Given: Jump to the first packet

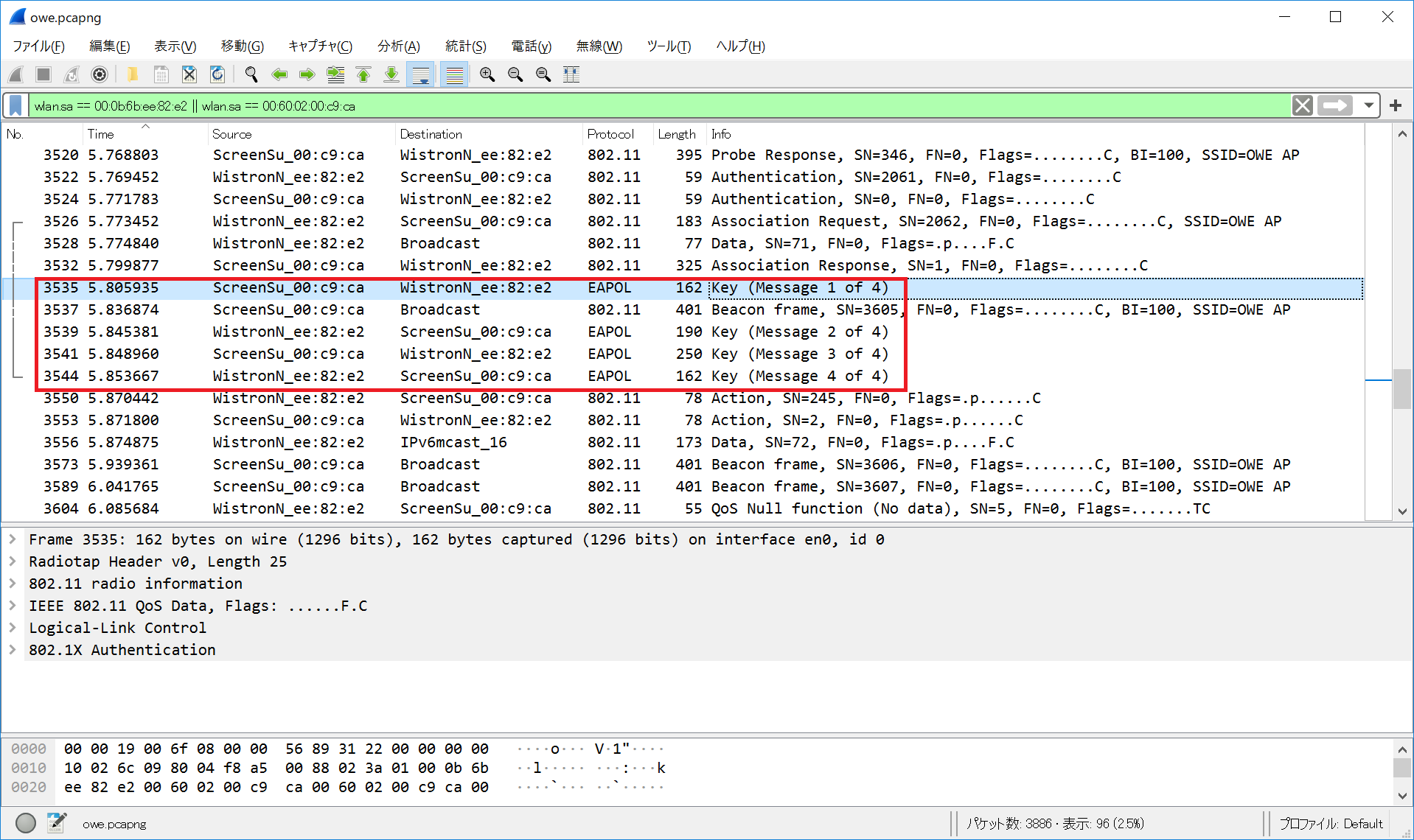Looking at the screenshot, I should pos(363,74).
